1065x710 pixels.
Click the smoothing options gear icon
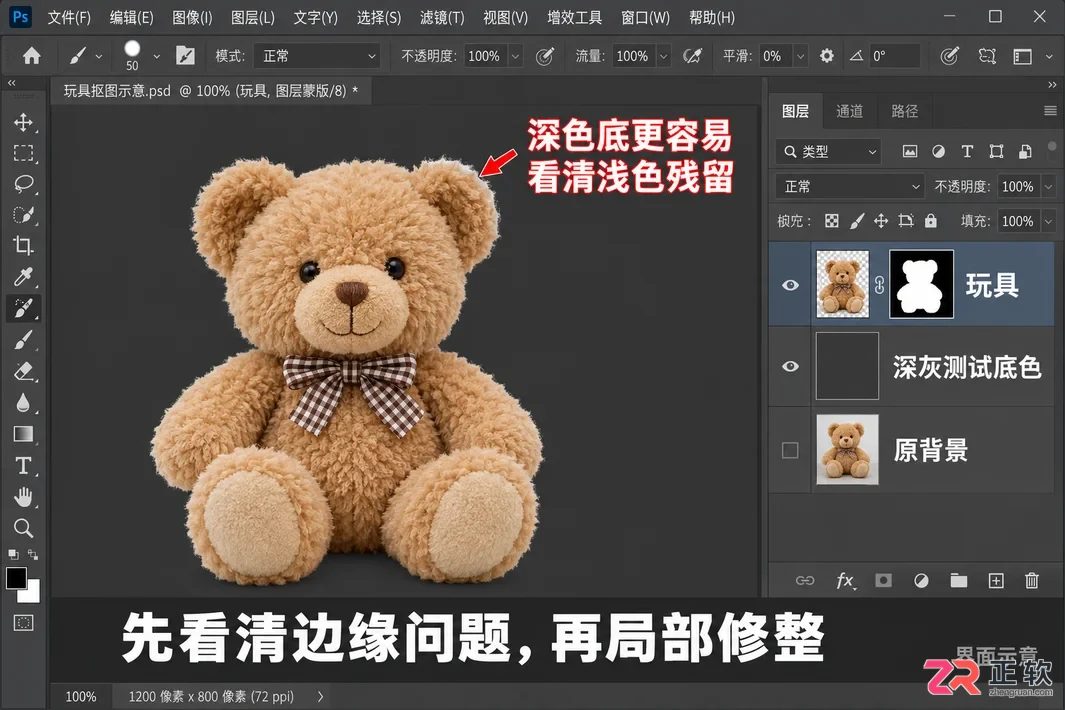pos(827,56)
